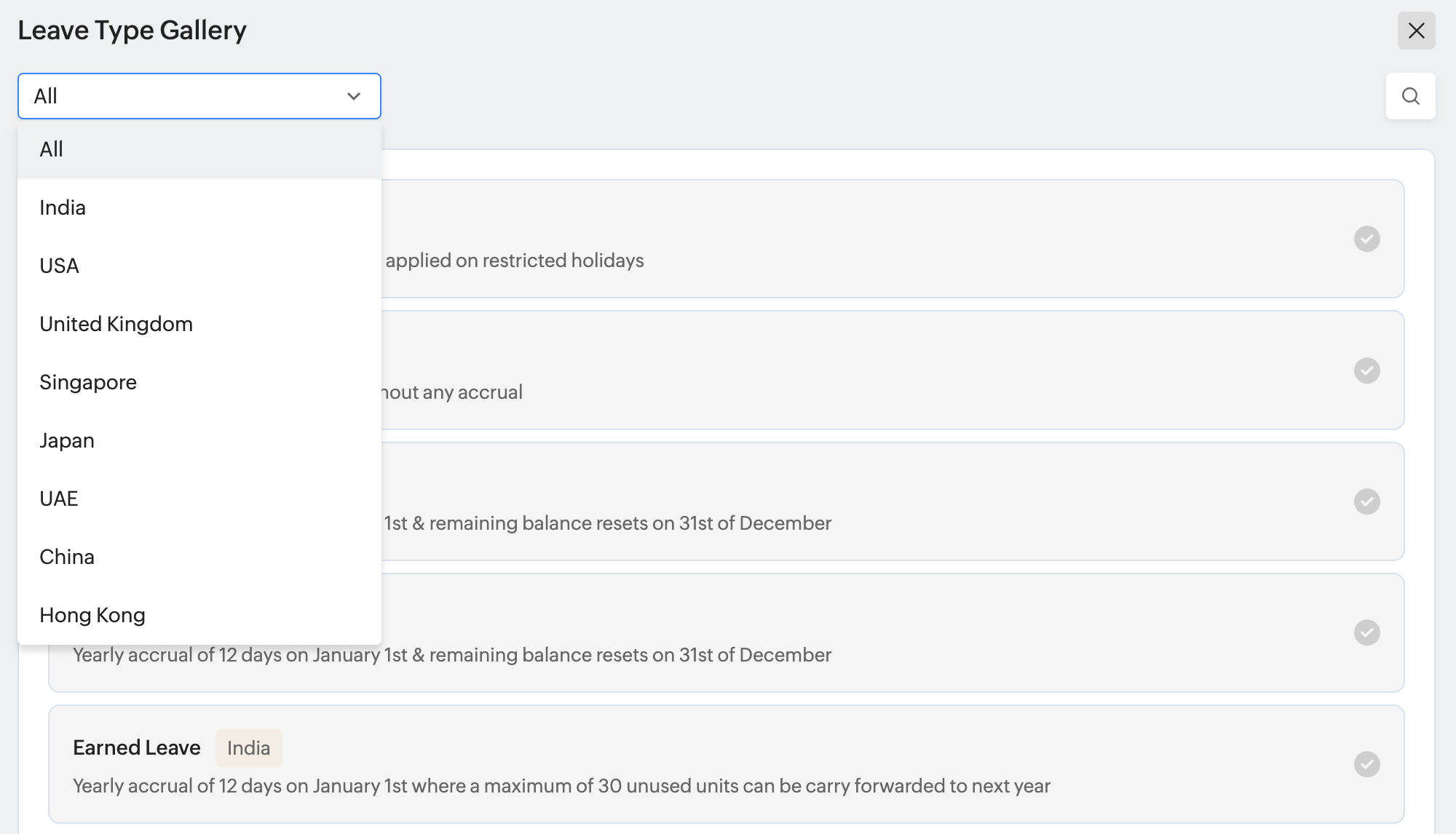This screenshot has height=834, width=1456.
Task: Check the leave type without any accrual
Action: (x=1366, y=370)
